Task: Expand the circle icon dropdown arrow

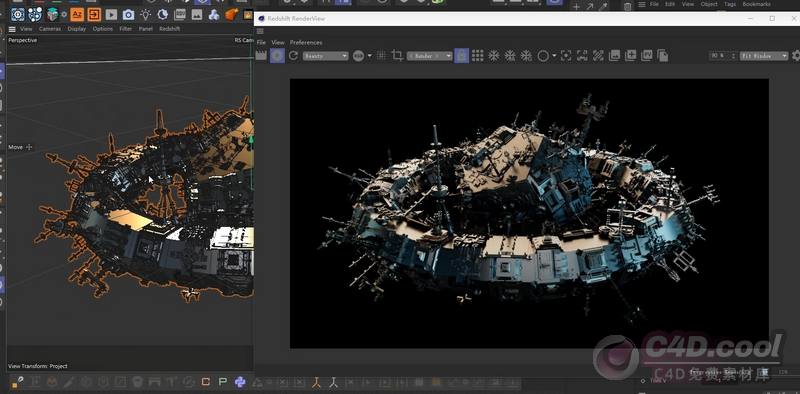Action: pyautogui.click(x=554, y=56)
